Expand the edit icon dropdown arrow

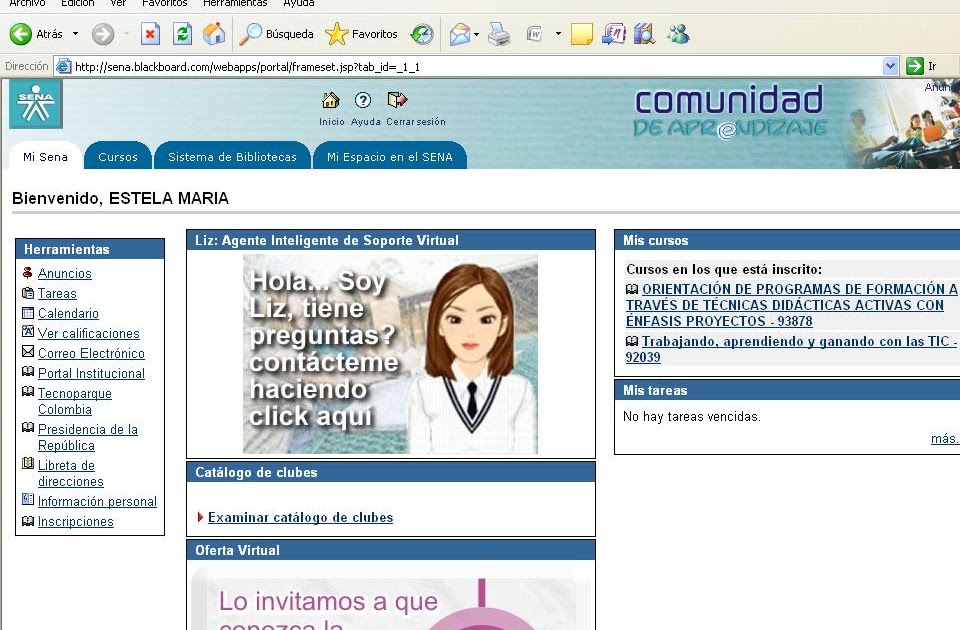tap(558, 34)
